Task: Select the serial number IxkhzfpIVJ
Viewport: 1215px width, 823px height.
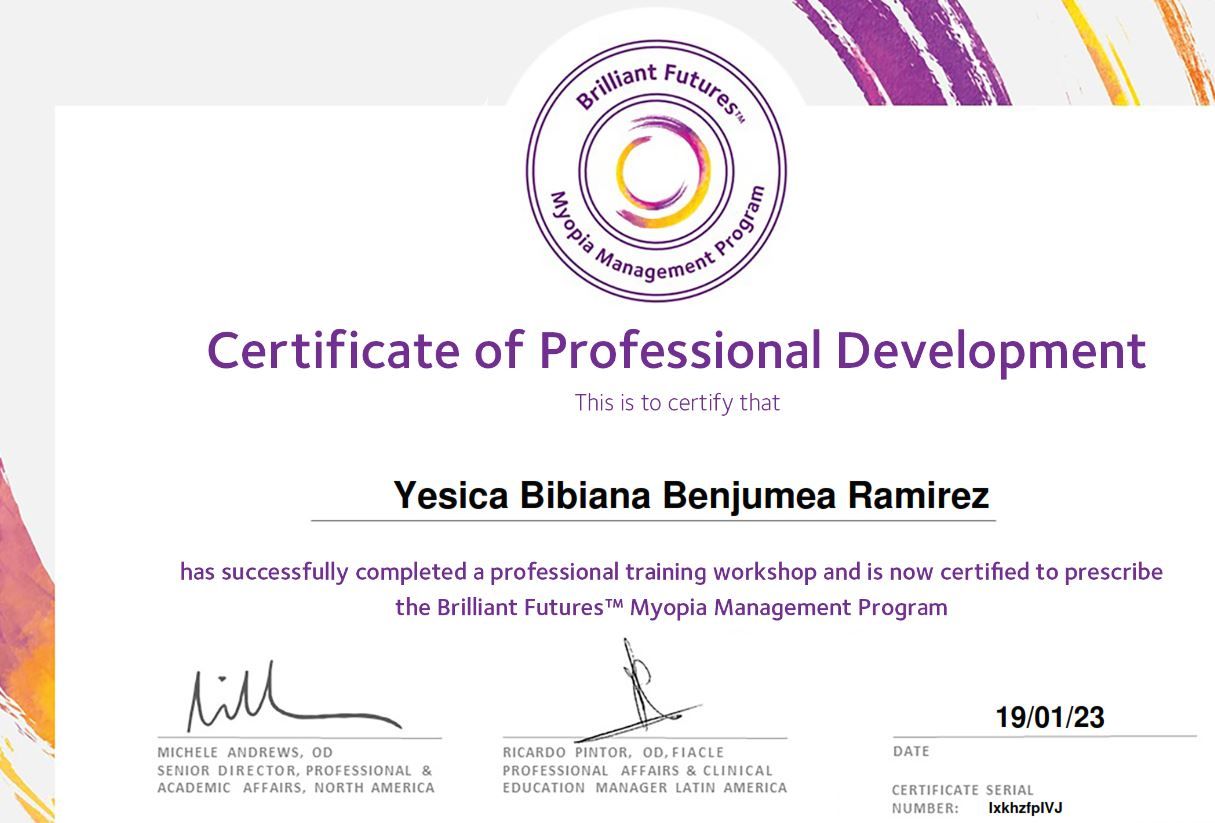Action: (x=1025, y=808)
